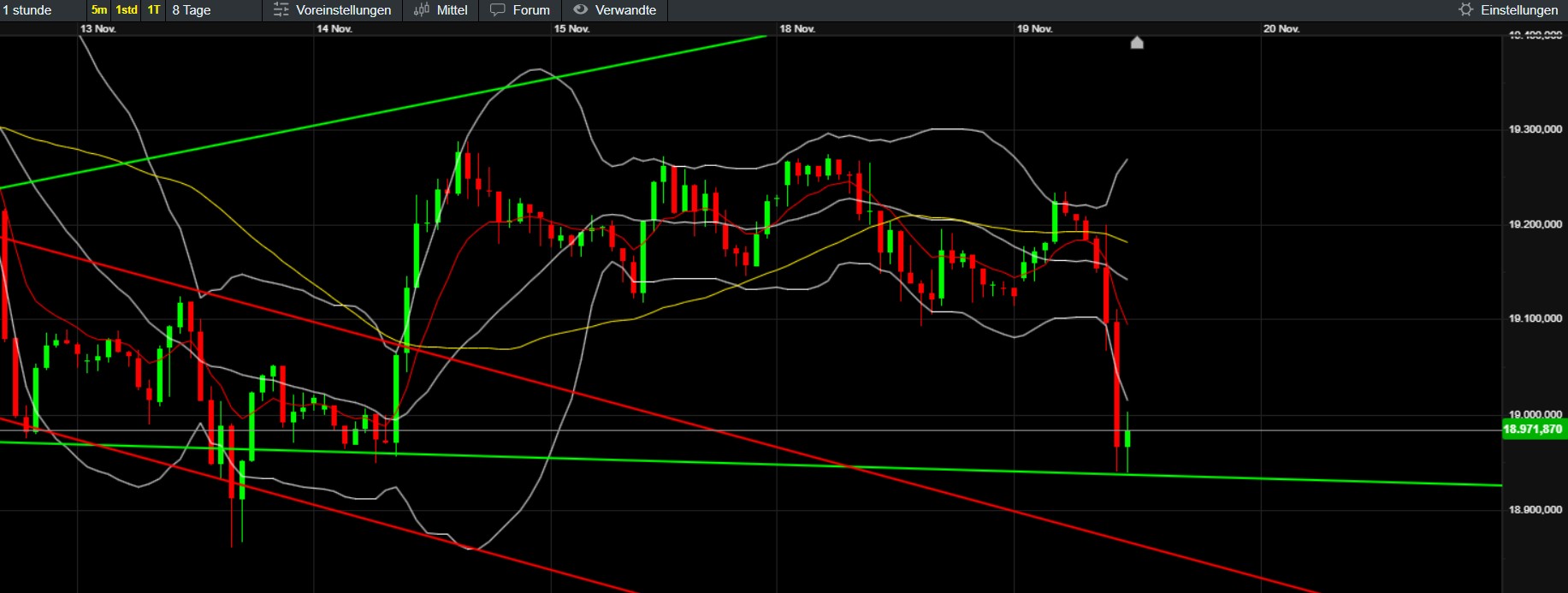Select the 1T timeframe button
The height and width of the screenshot is (593, 1568).
154,10
